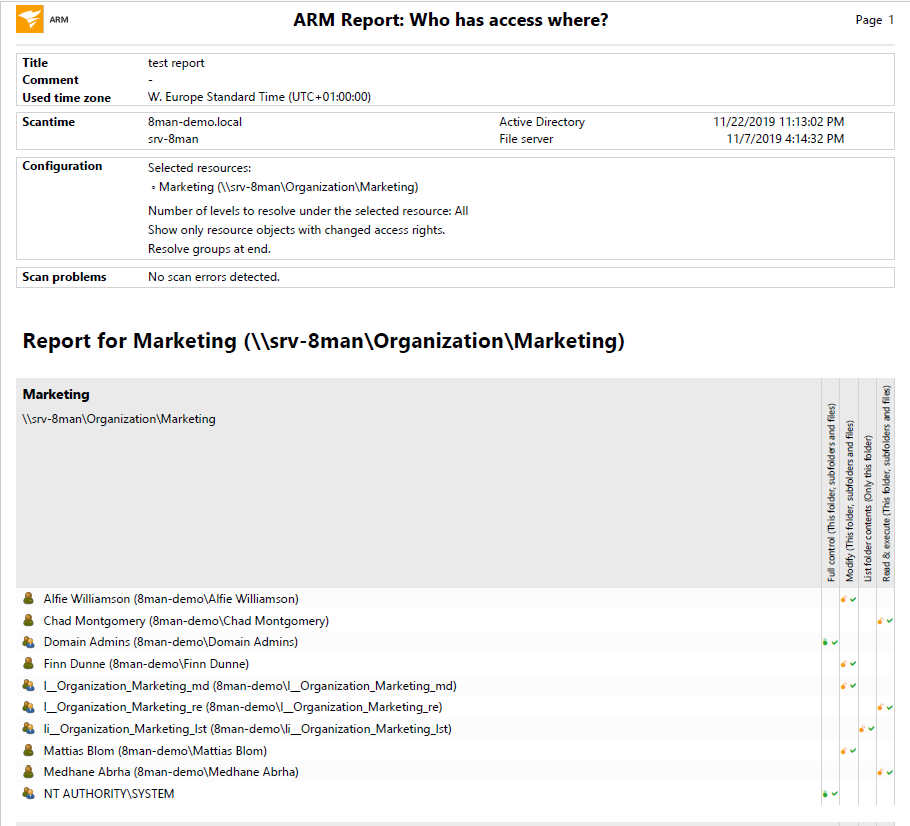Viewport: 910px width, 826px height.
Task: Click the group icon beside Domain Admins
Action: pos(28,641)
